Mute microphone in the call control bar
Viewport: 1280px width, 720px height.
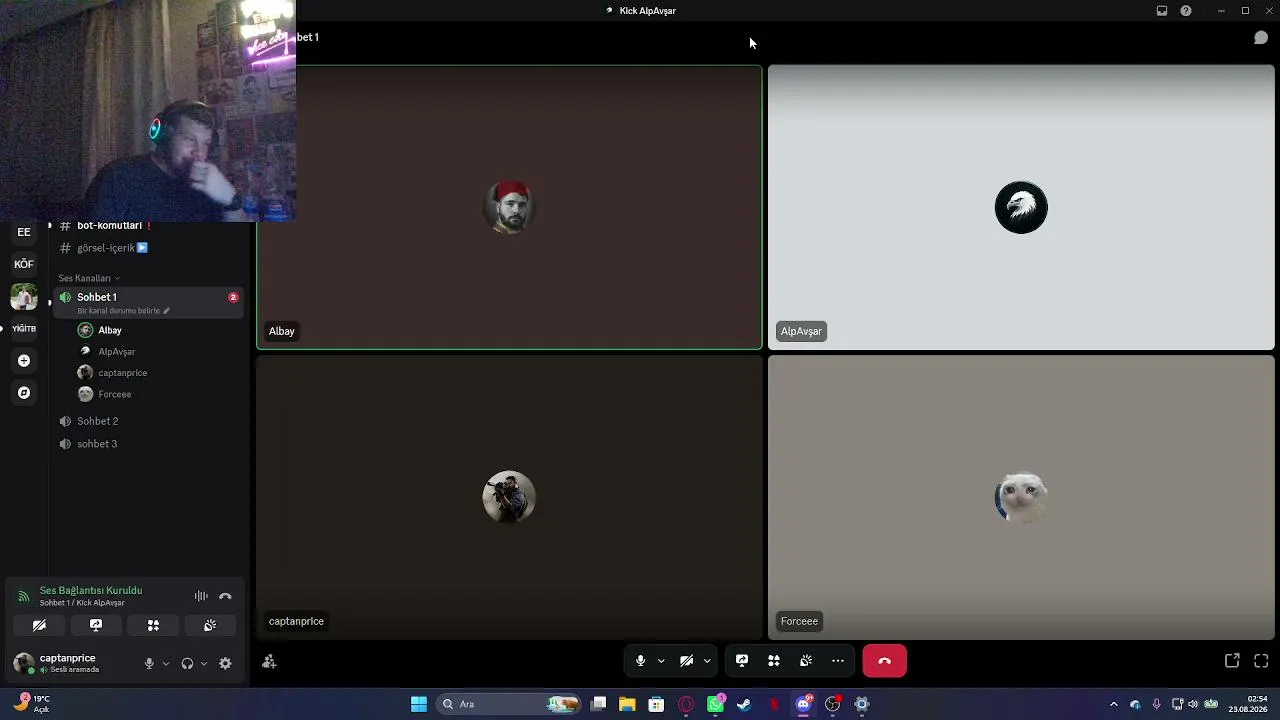[x=641, y=661]
